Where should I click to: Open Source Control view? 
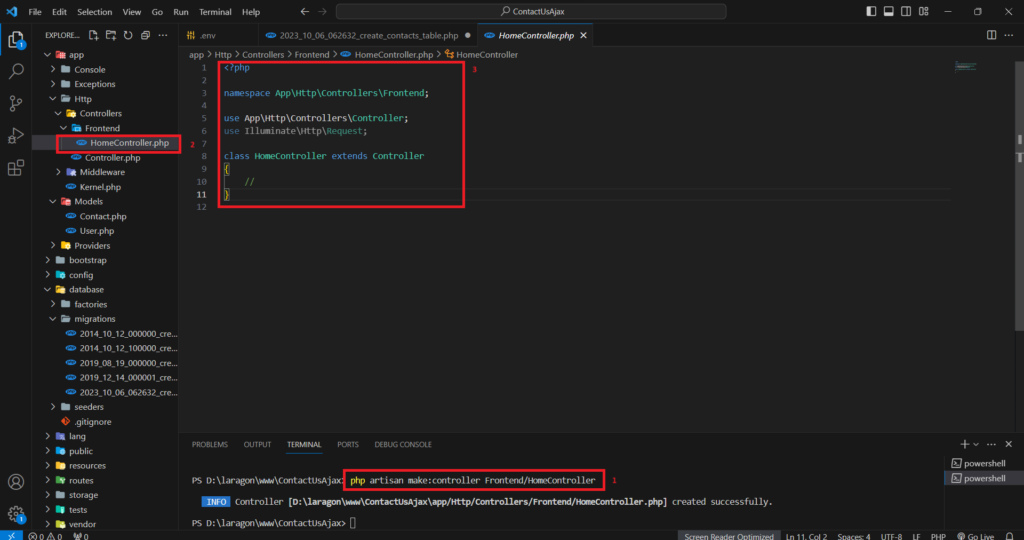16,103
